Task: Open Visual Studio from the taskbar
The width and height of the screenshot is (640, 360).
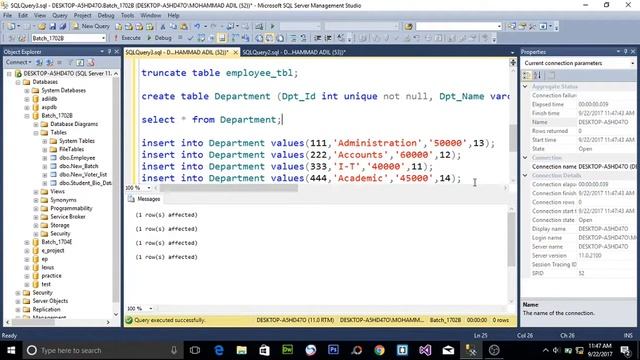Action: [425, 350]
